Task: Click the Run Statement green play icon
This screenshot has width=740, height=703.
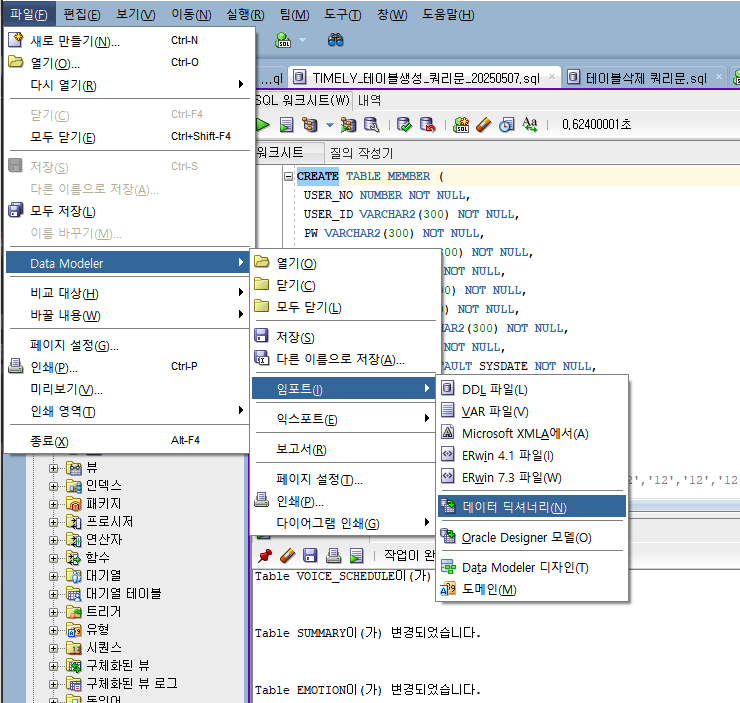Action: [262, 125]
